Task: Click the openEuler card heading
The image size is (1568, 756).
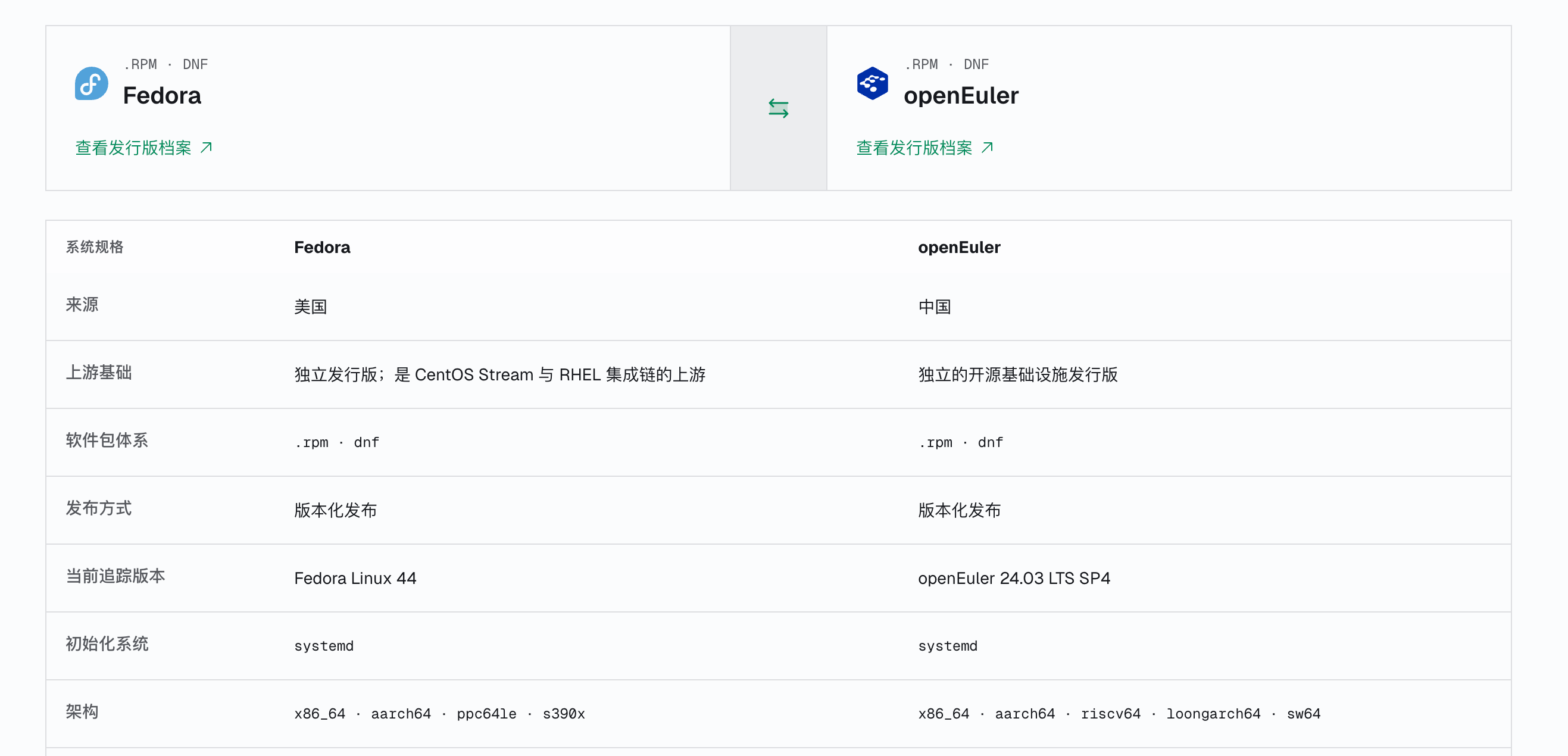Action: [961, 96]
